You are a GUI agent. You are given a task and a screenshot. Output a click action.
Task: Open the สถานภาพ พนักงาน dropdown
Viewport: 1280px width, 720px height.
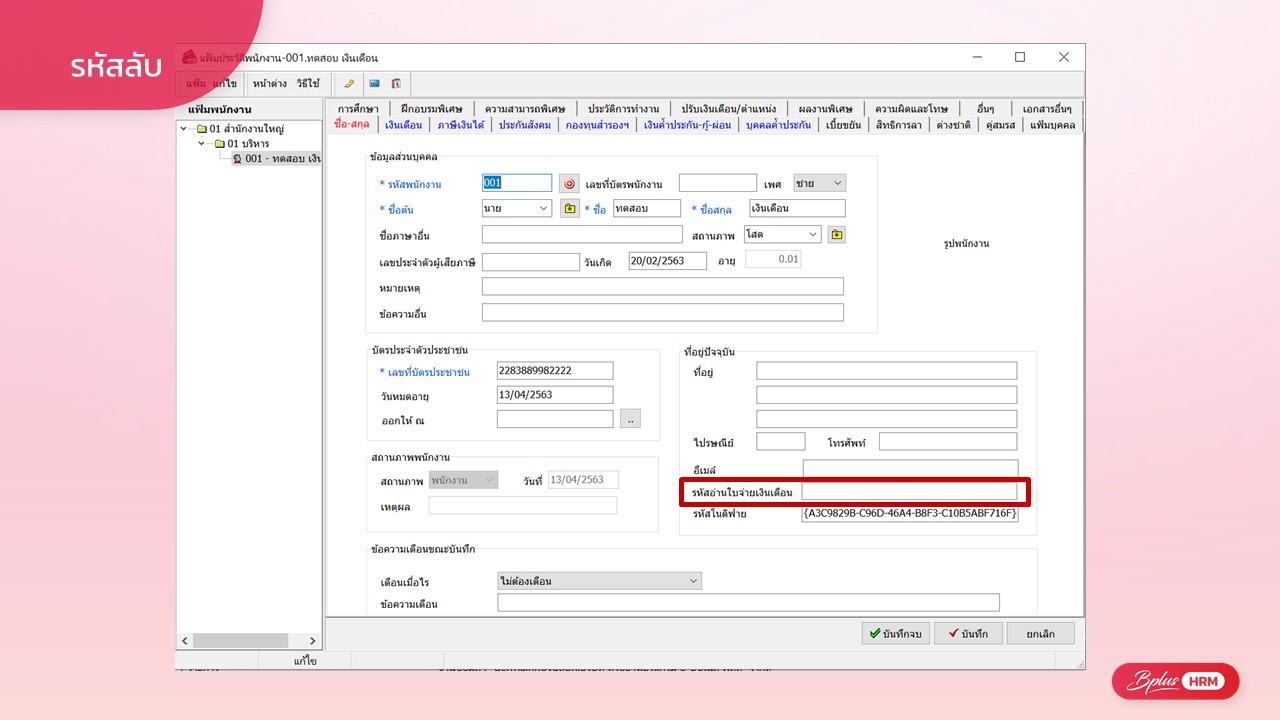pyautogui.click(x=489, y=480)
